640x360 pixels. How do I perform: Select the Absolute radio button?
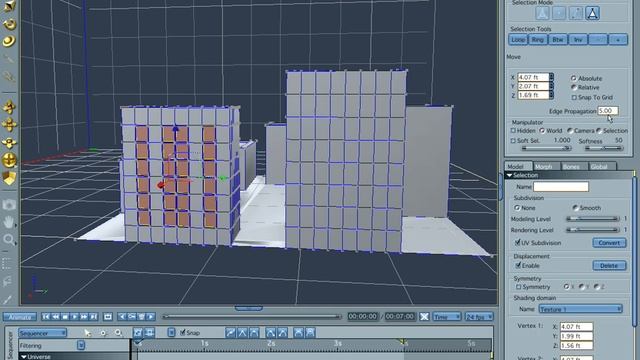573,78
